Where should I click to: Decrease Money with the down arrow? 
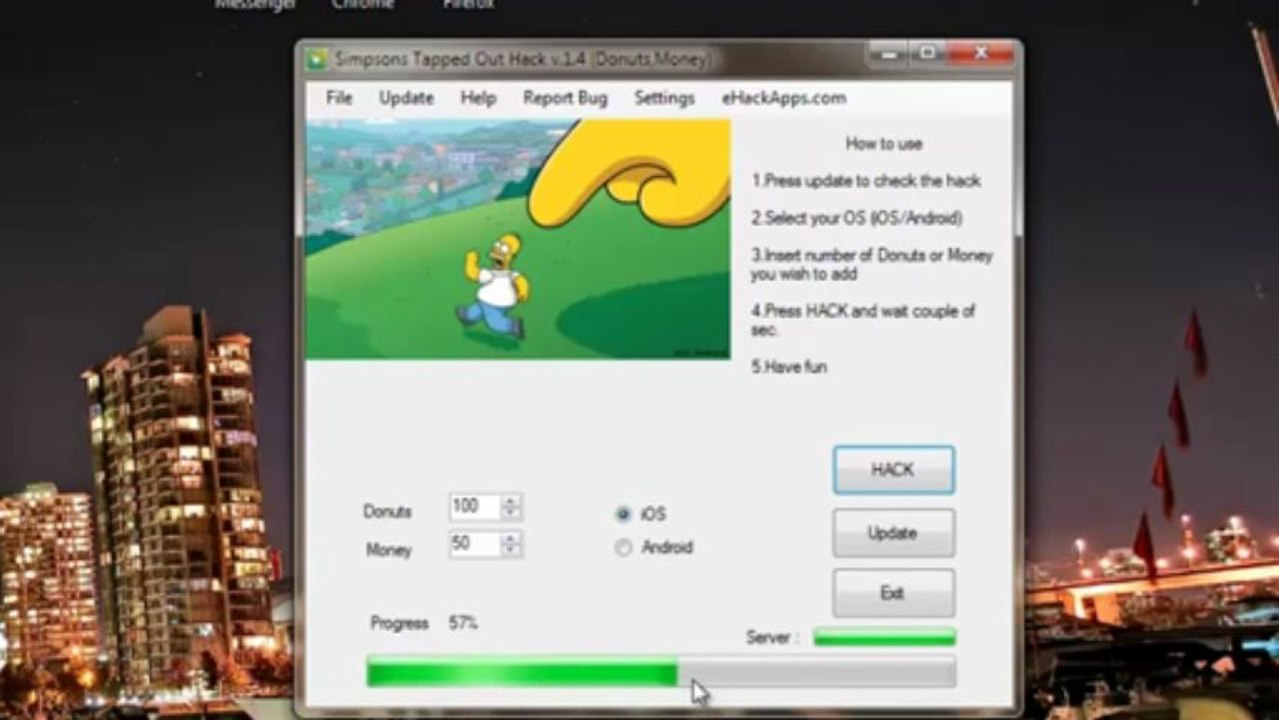511,551
